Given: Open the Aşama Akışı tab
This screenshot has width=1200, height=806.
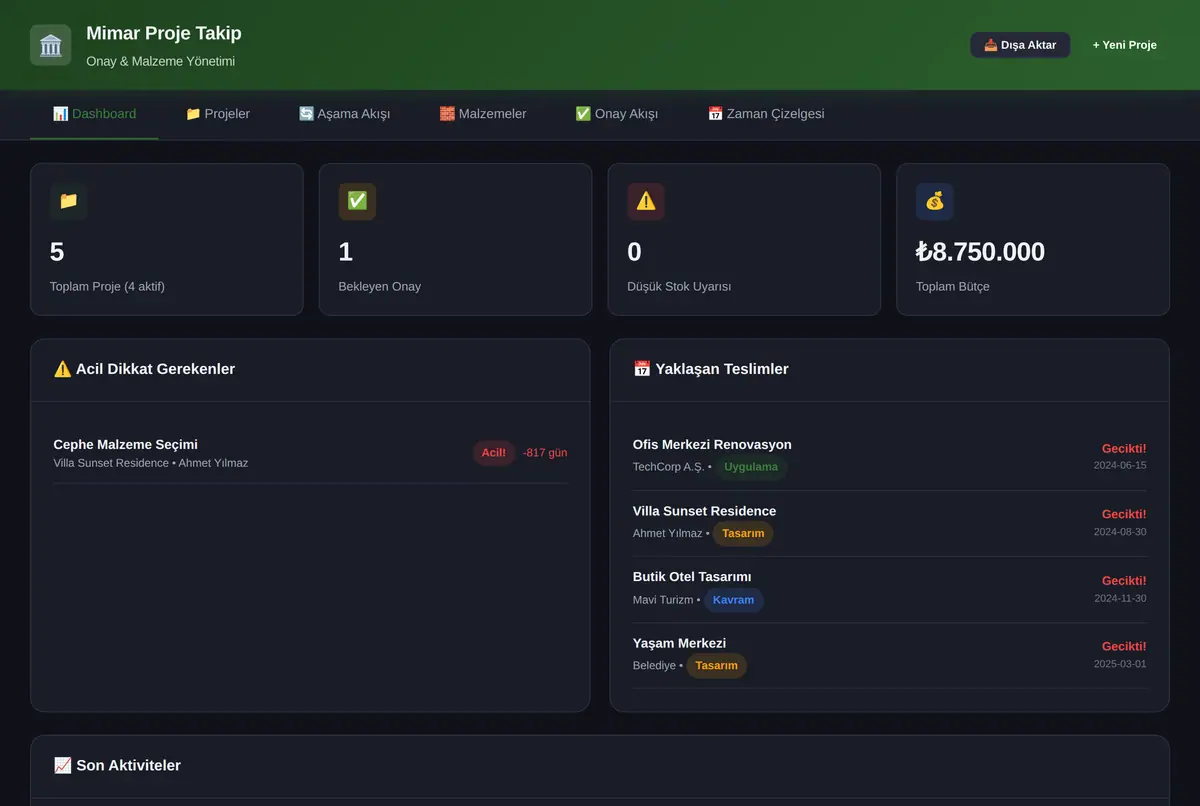Looking at the screenshot, I should pyautogui.click(x=344, y=114).
